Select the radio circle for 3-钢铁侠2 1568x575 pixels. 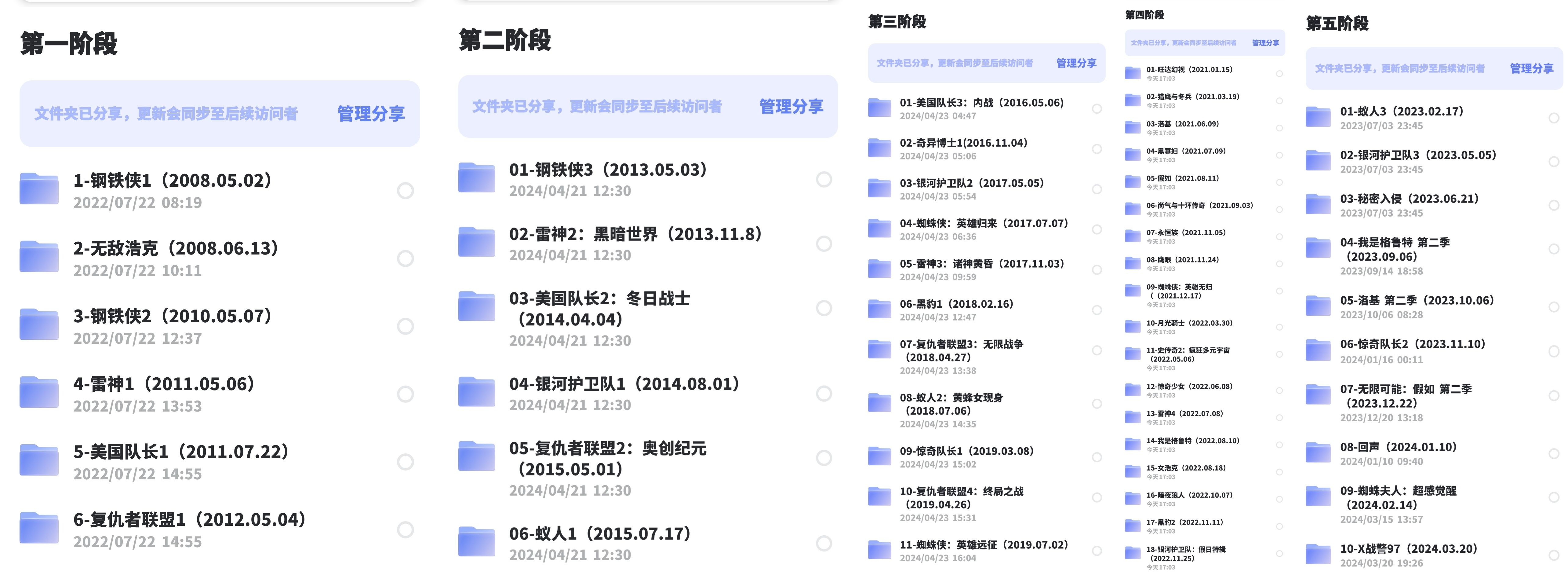pos(406,327)
